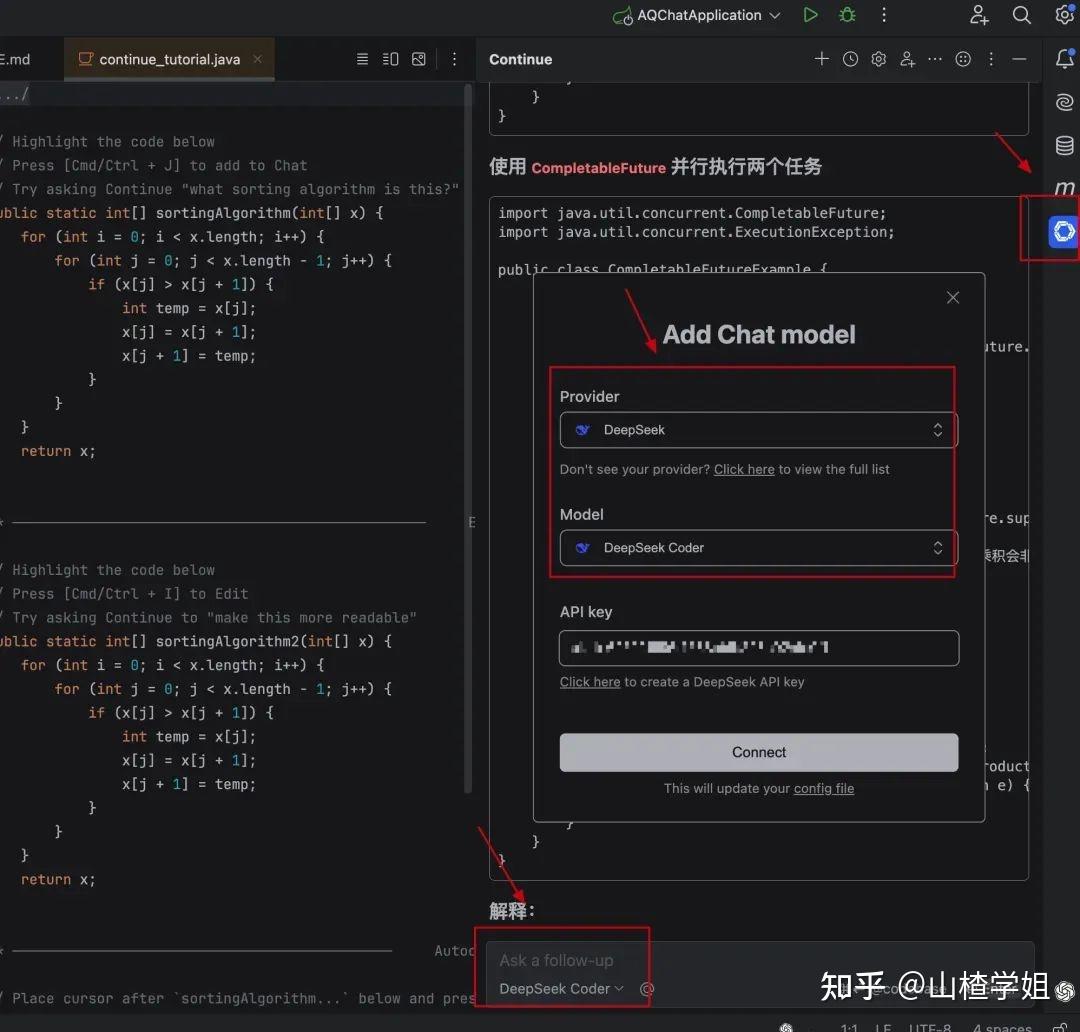
Task: Open the Provider dropdown showing DeepSeek
Action: click(x=757, y=430)
